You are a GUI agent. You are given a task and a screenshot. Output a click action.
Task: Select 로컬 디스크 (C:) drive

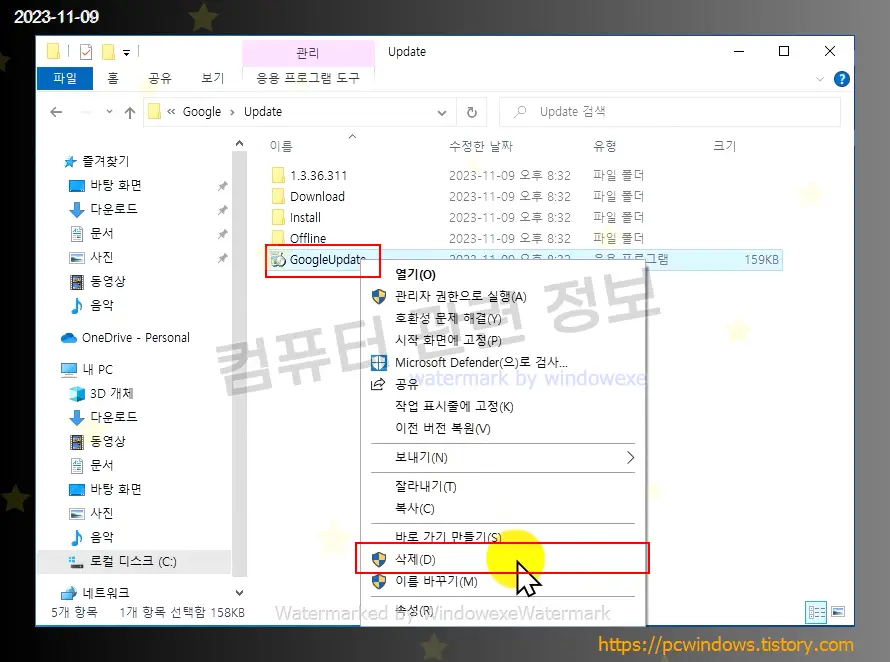click(x=133, y=562)
